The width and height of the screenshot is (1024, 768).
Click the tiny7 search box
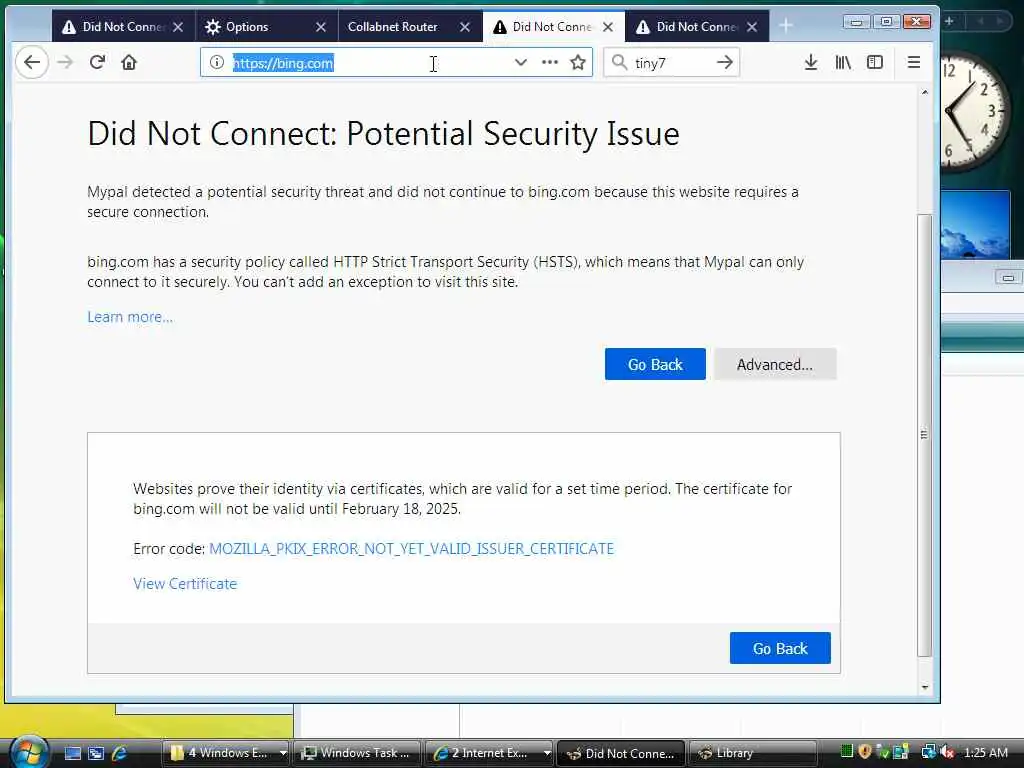click(671, 63)
